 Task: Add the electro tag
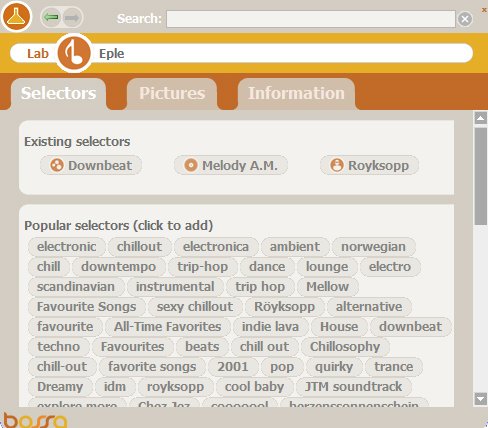(x=390, y=267)
